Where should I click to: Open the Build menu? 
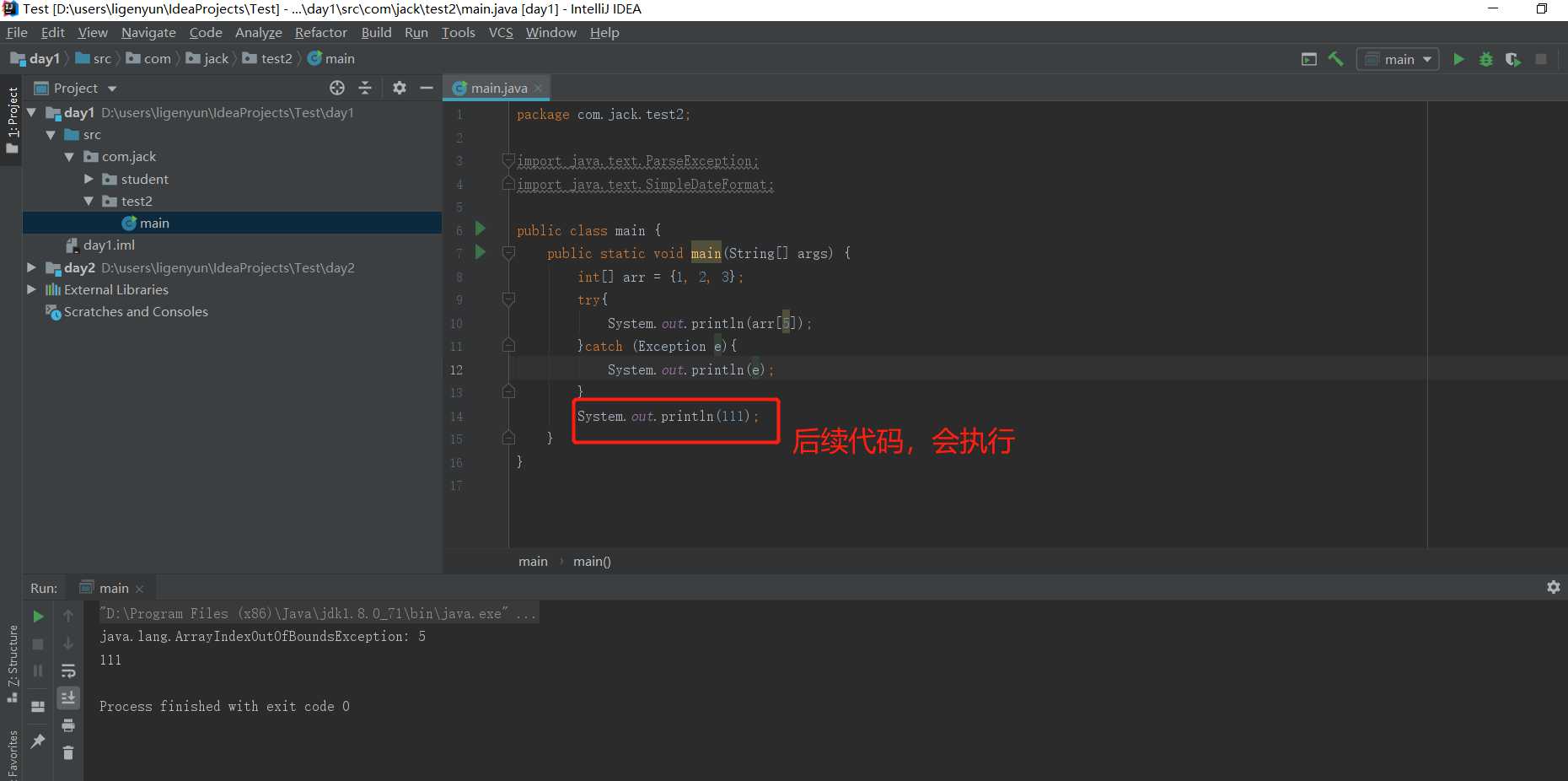click(x=376, y=32)
